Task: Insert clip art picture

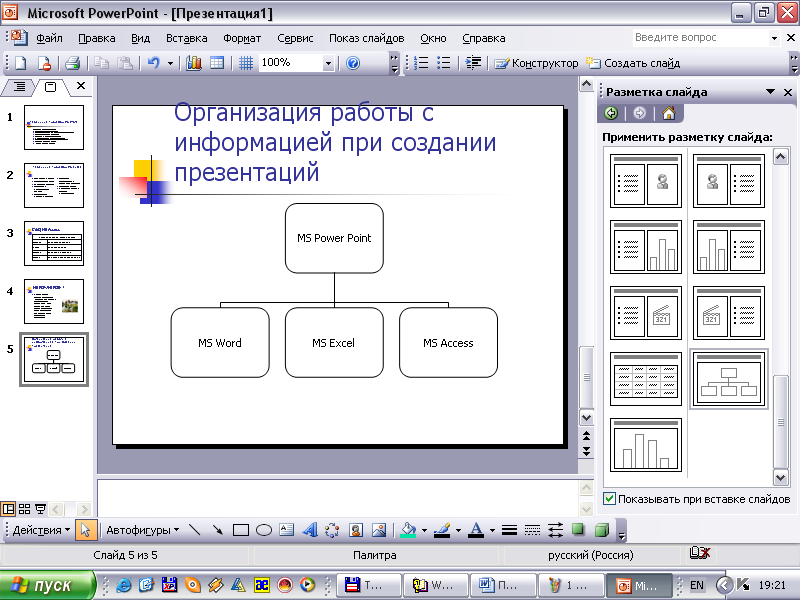Action: [x=356, y=530]
